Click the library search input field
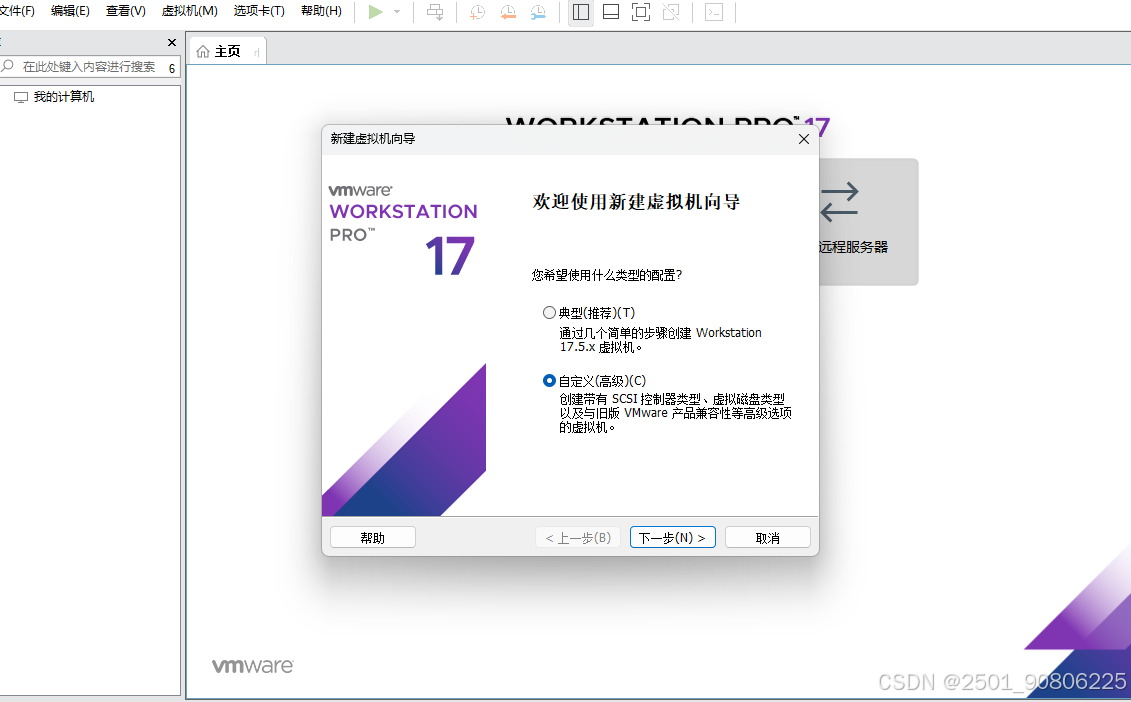1131x702 pixels. coord(87,67)
